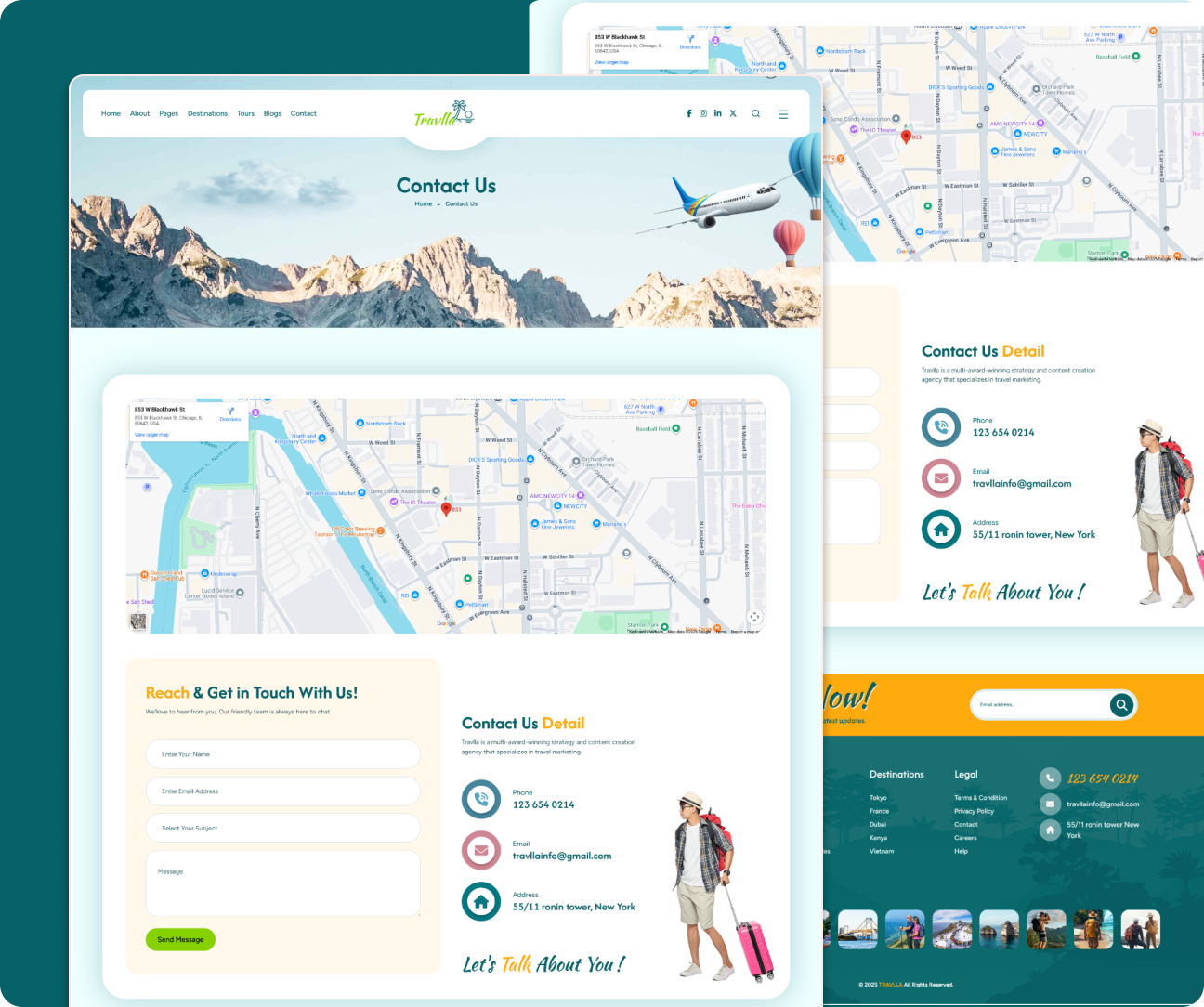Click the newsletter search button icon
The height and width of the screenshot is (1007, 1204).
(1121, 705)
